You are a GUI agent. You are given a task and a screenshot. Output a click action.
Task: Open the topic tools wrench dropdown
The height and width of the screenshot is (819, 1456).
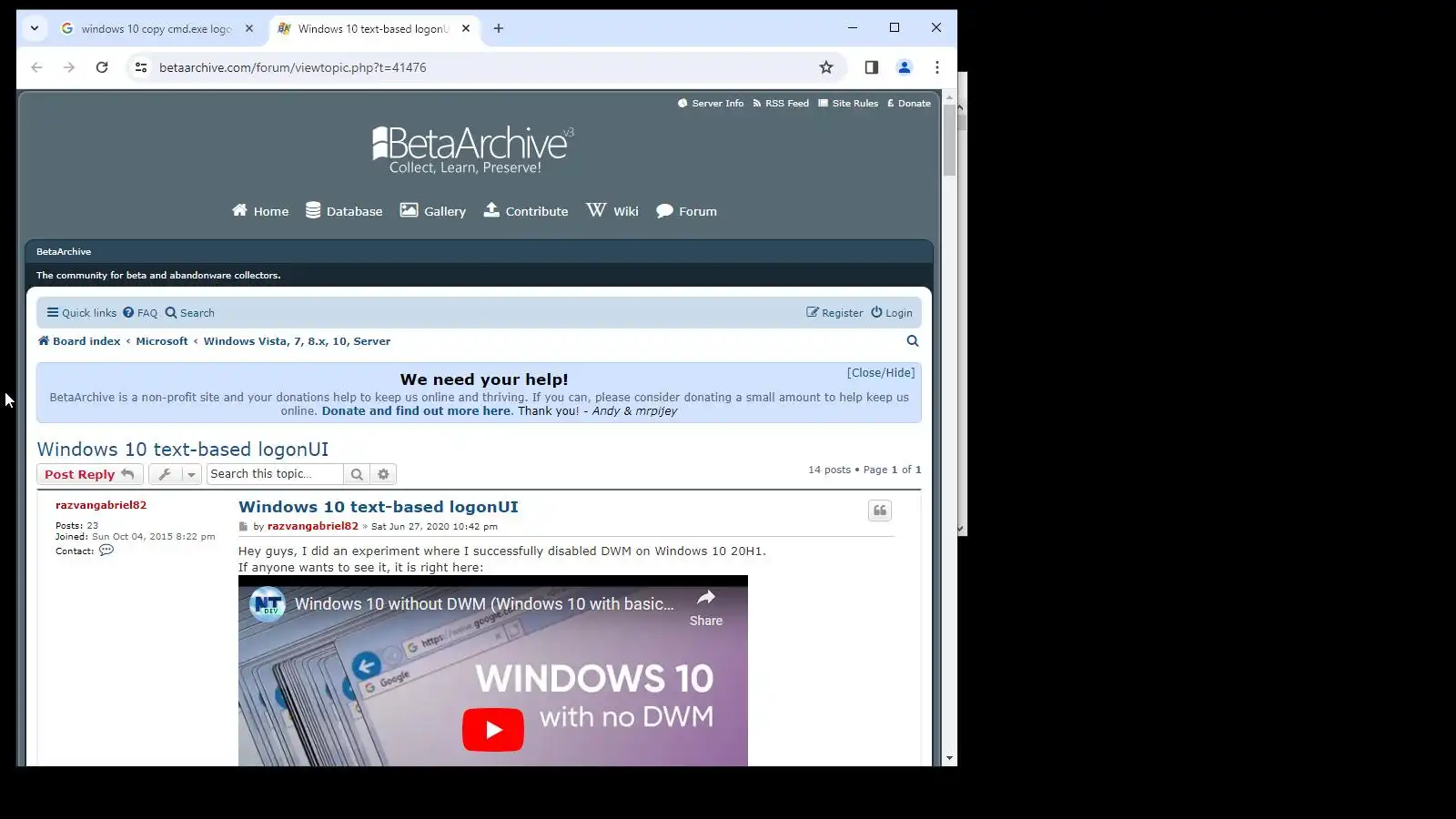pyautogui.click(x=175, y=474)
